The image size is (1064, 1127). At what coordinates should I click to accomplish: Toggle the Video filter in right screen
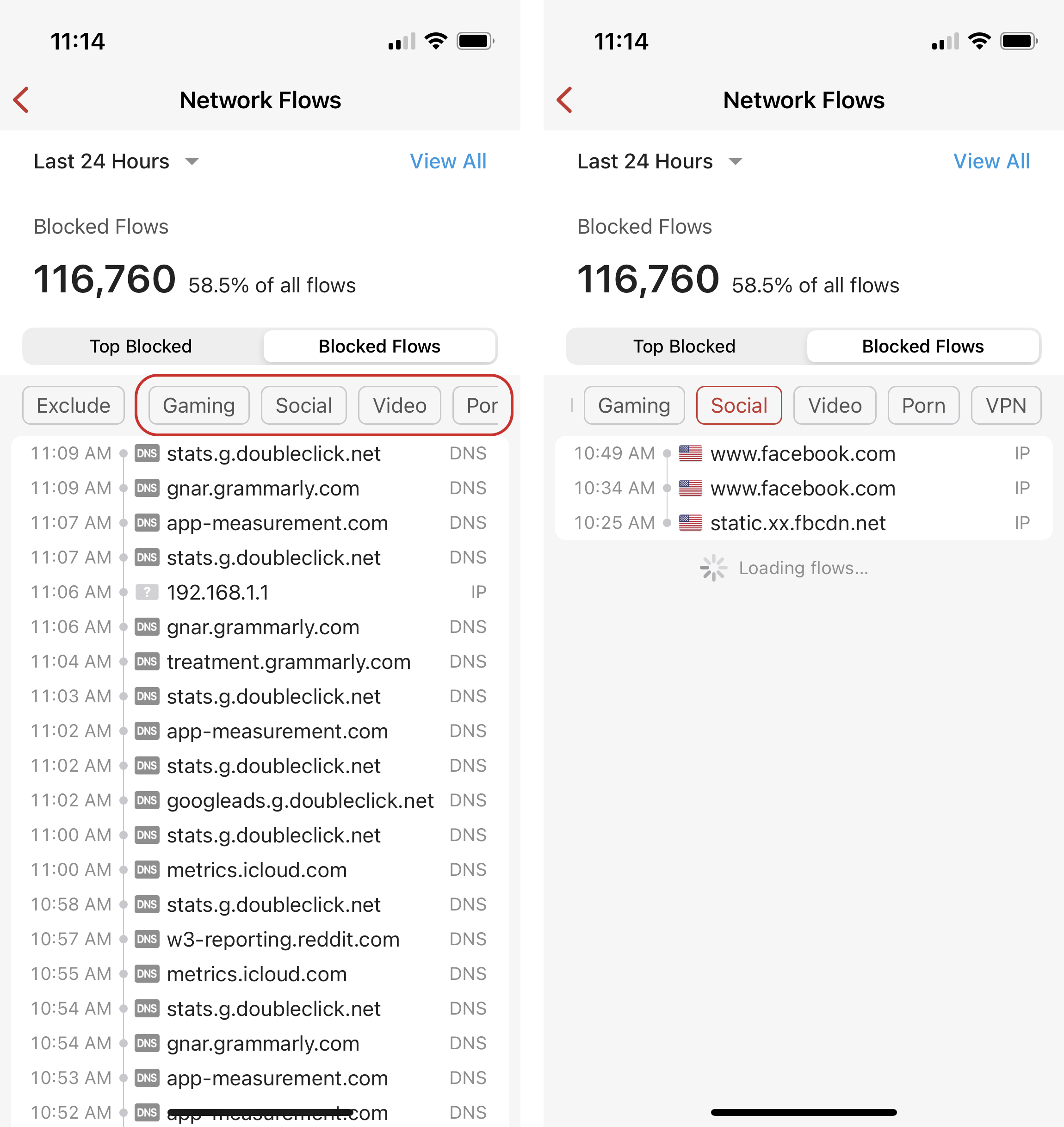coord(834,406)
